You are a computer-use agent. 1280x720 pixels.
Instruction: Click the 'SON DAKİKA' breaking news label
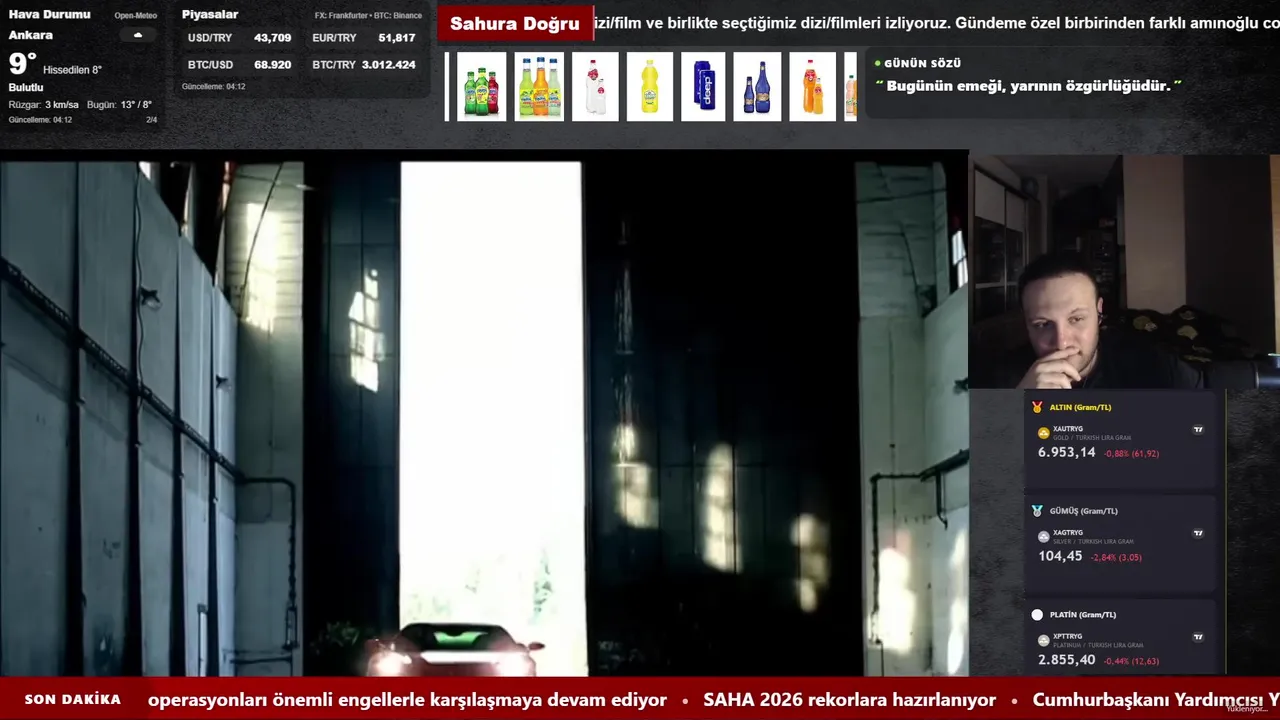73,699
